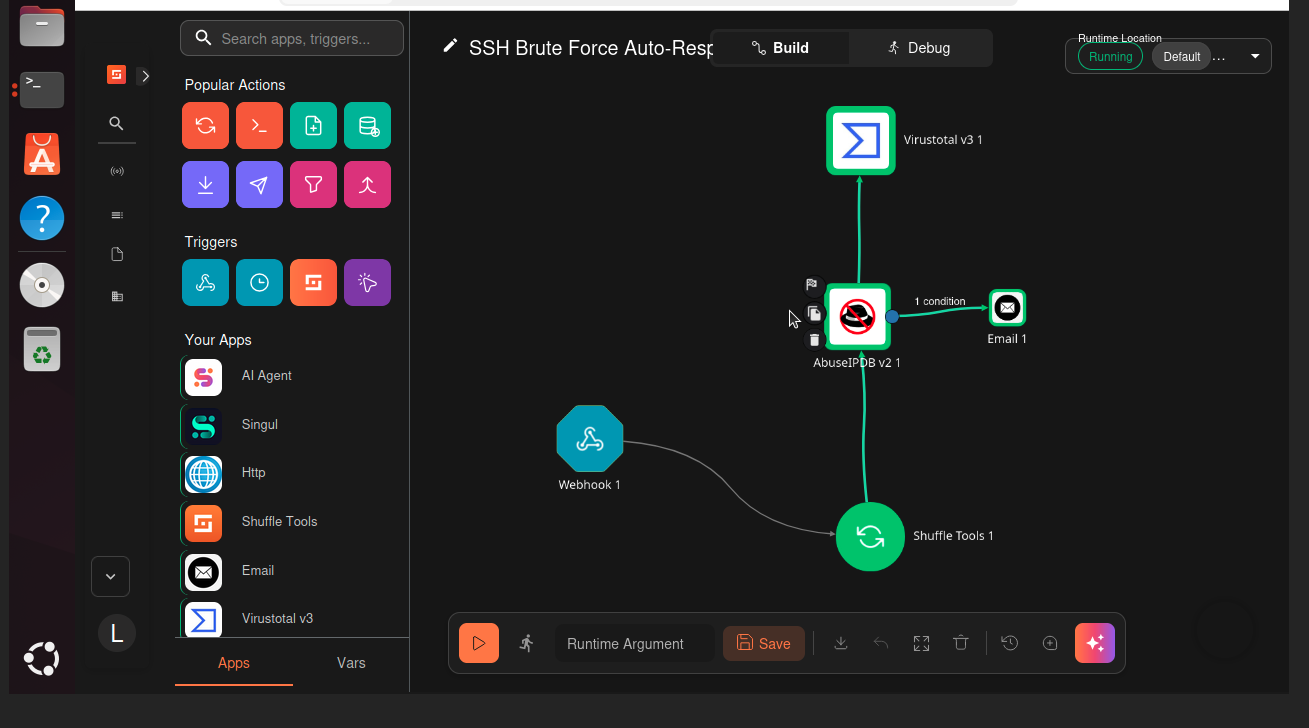Open Runtime Location dropdown arrow
Image resolution: width=1309 pixels, height=728 pixels.
1255,57
